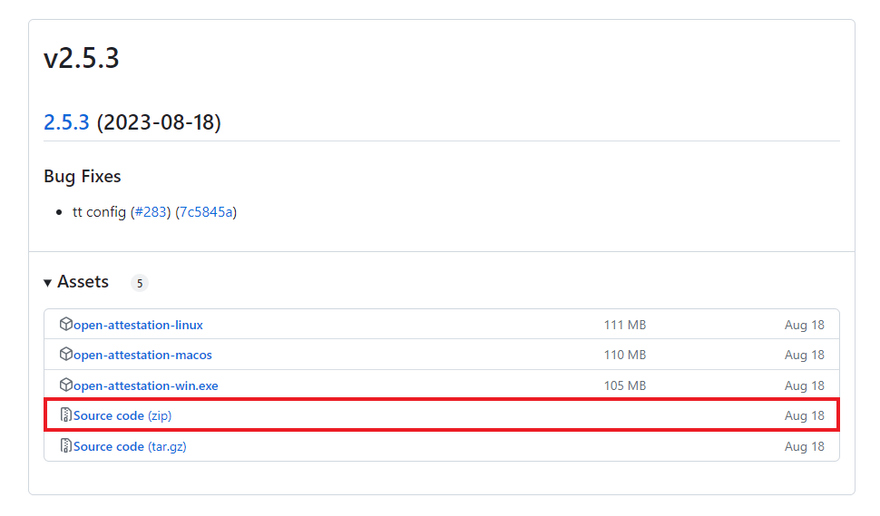Click the archive icon for Source code (tar.gz)
Image resolution: width=880 pixels, height=516 pixels.
coord(66,446)
